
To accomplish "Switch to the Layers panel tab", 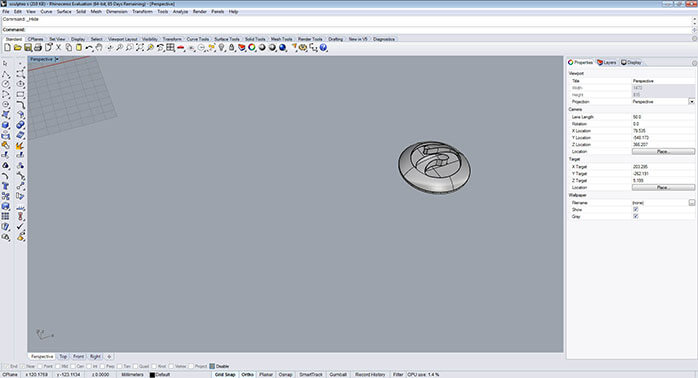I will pyautogui.click(x=607, y=62).
